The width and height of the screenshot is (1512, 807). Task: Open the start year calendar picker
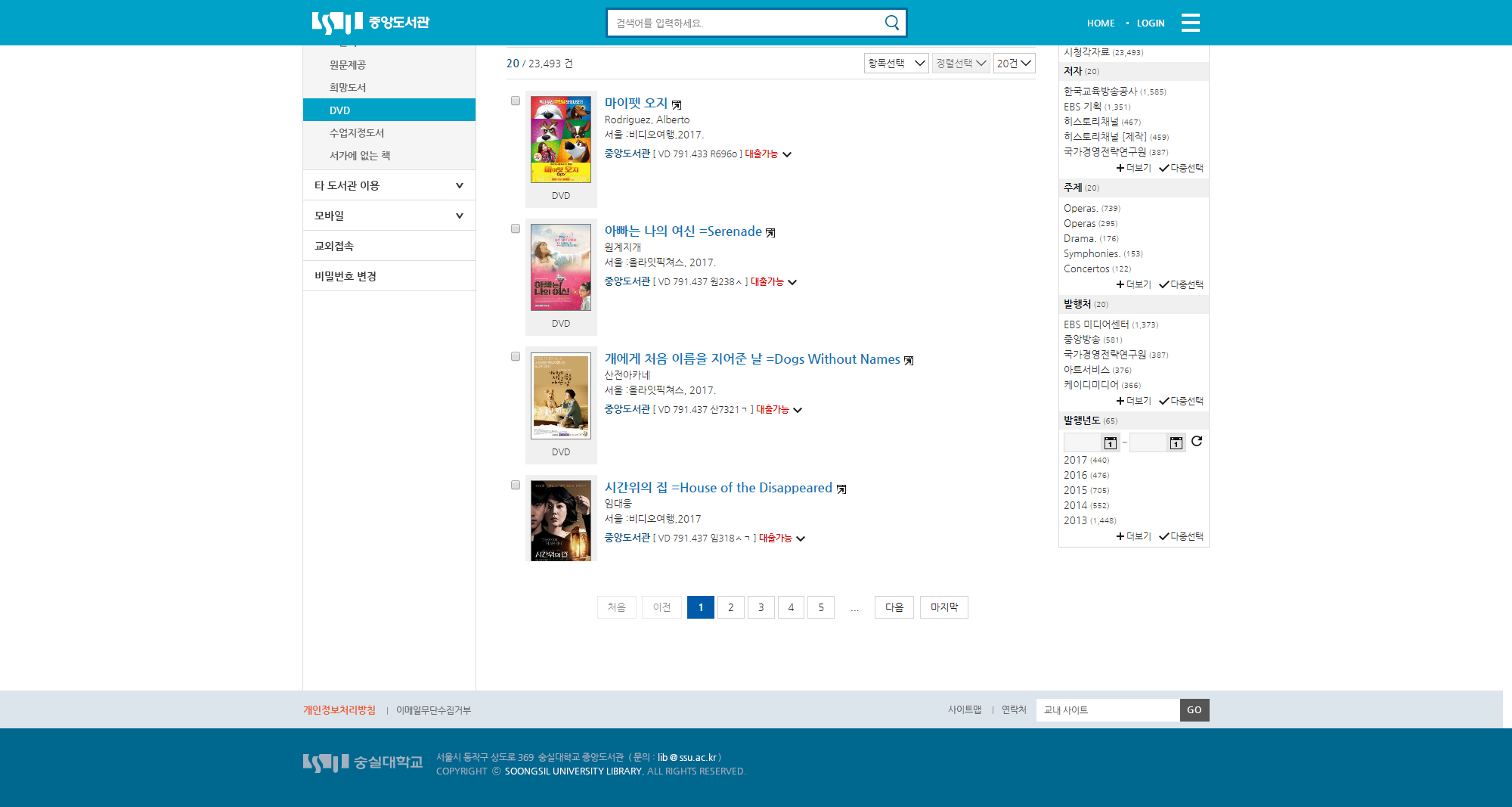1110,443
